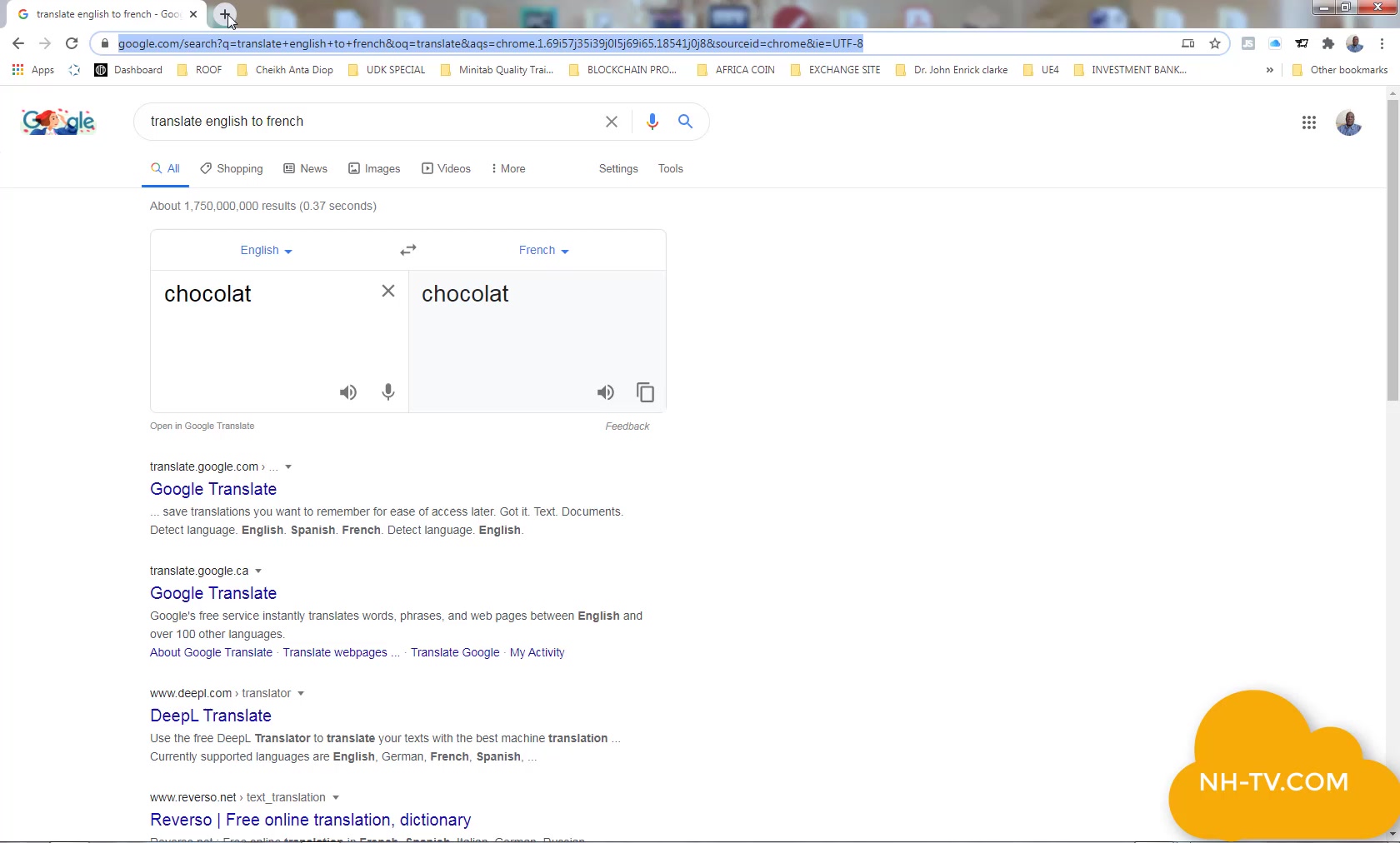
Task: Open Chrome three-dot menu
Action: tap(1382, 43)
